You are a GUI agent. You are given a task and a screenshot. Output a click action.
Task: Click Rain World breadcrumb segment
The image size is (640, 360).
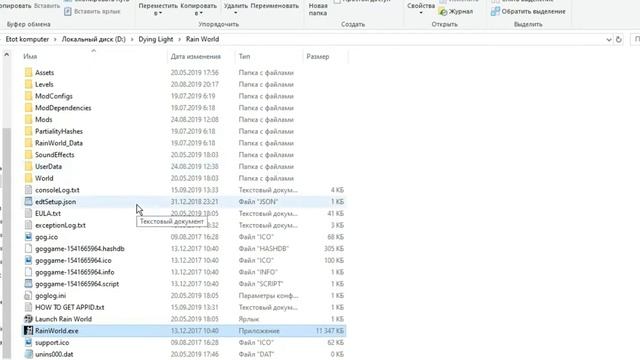[202, 39]
